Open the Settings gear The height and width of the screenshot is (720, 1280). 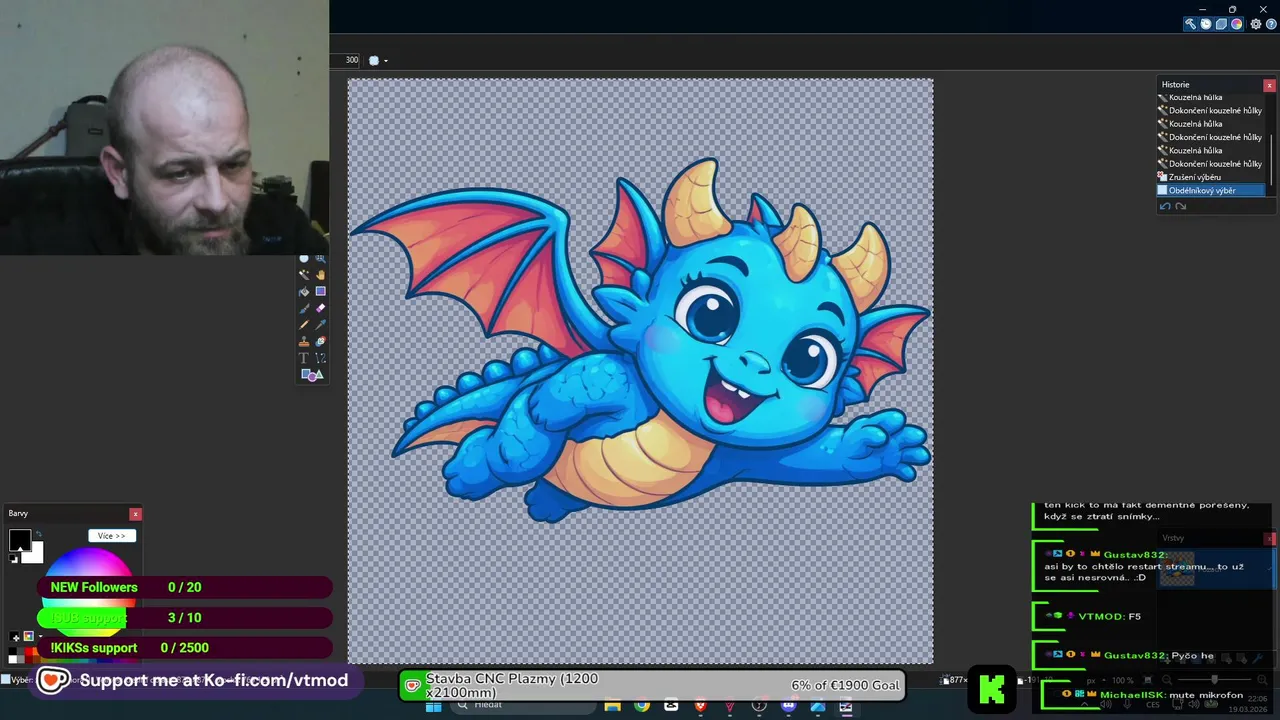pyautogui.click(x=1256, y=24)
